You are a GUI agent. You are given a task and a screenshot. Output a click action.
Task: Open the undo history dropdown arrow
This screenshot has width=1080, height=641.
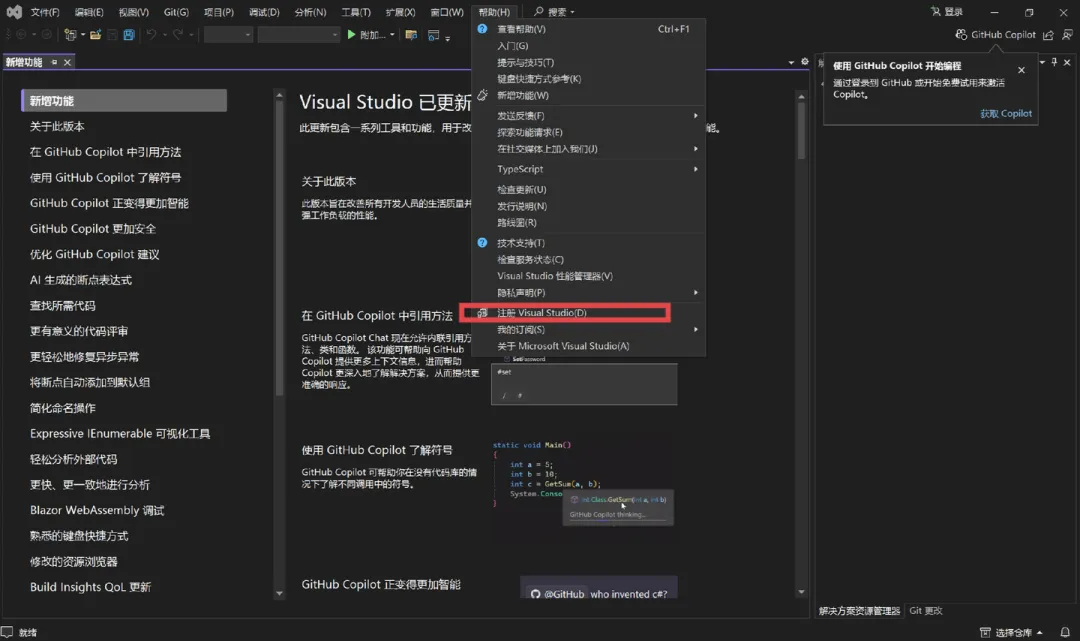coord(165,34)
